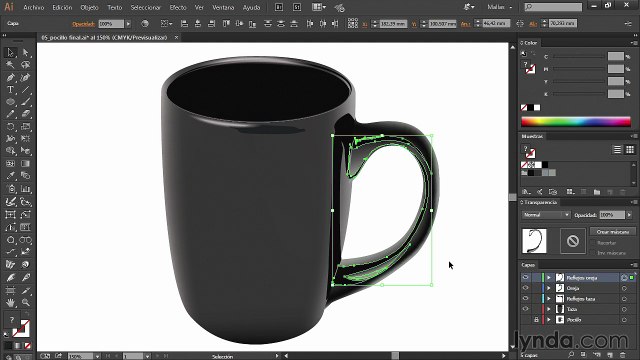Viewport: 640px width, 360px height.
Task: Click the K percentage input field
Action: click(616, 94)
